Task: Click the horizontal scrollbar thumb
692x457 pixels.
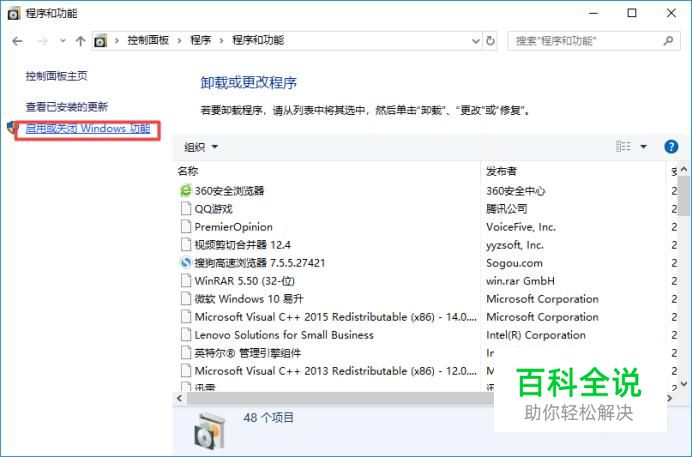Action: [340, 398]
